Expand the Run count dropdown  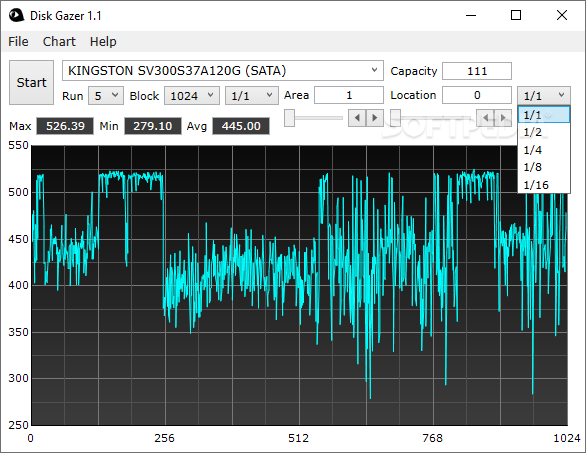[x=106, y=96]
